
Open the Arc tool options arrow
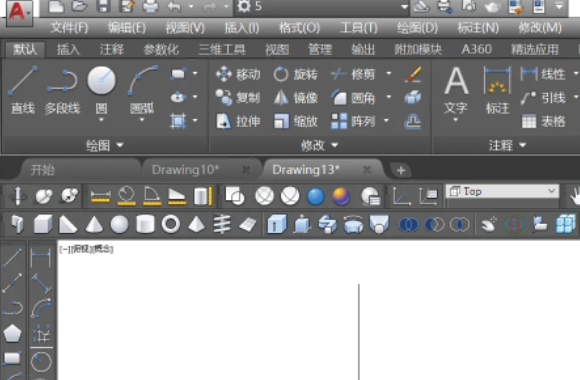coord(142,120)
